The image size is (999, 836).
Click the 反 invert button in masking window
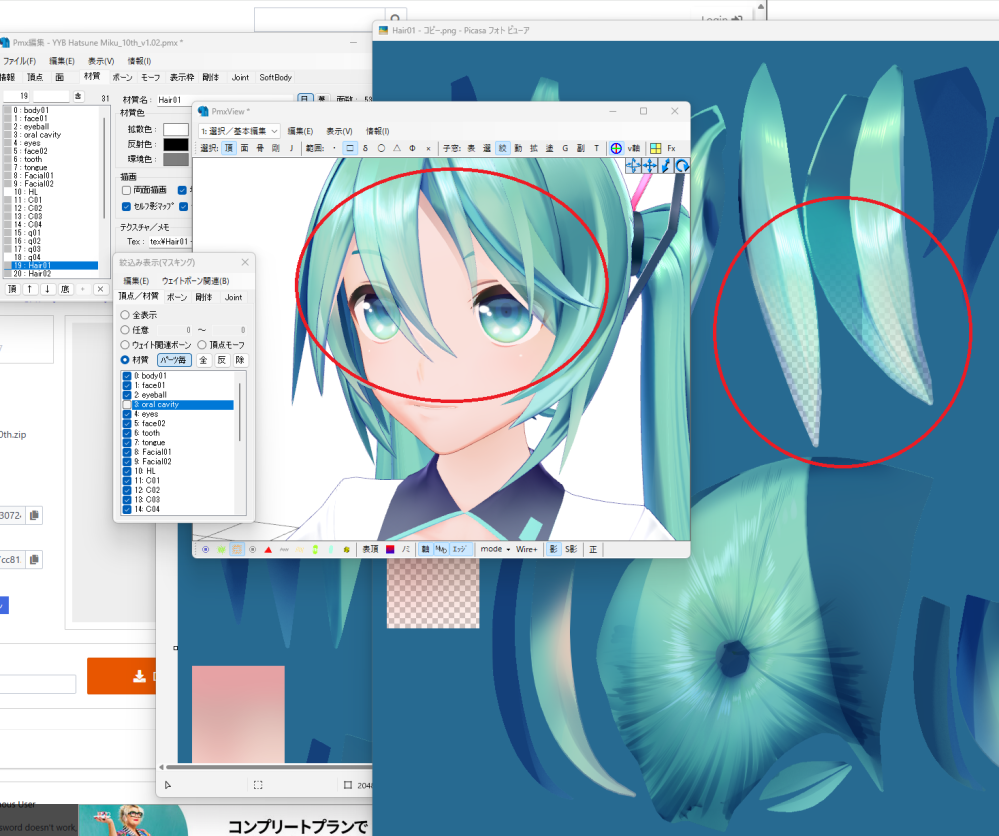tap(222, 360)
